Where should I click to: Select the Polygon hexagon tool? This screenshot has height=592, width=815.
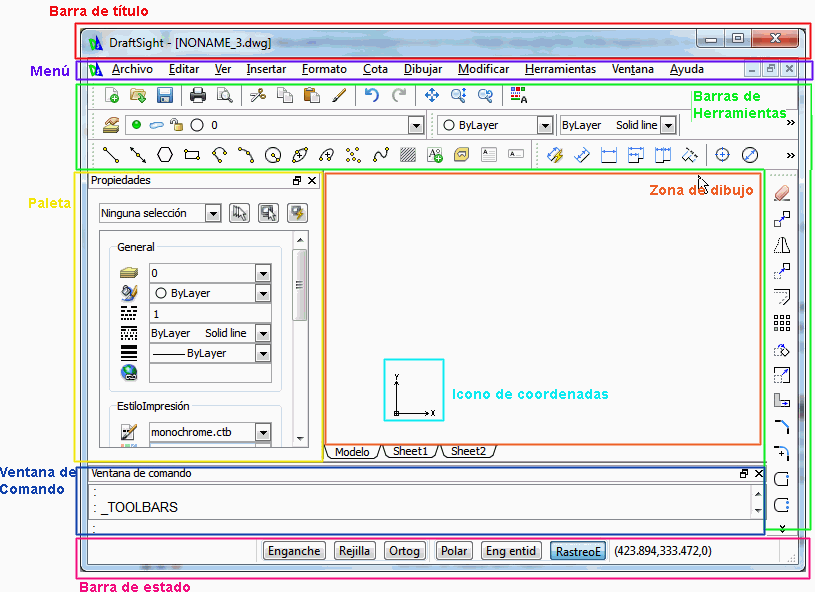coord(165,154)
